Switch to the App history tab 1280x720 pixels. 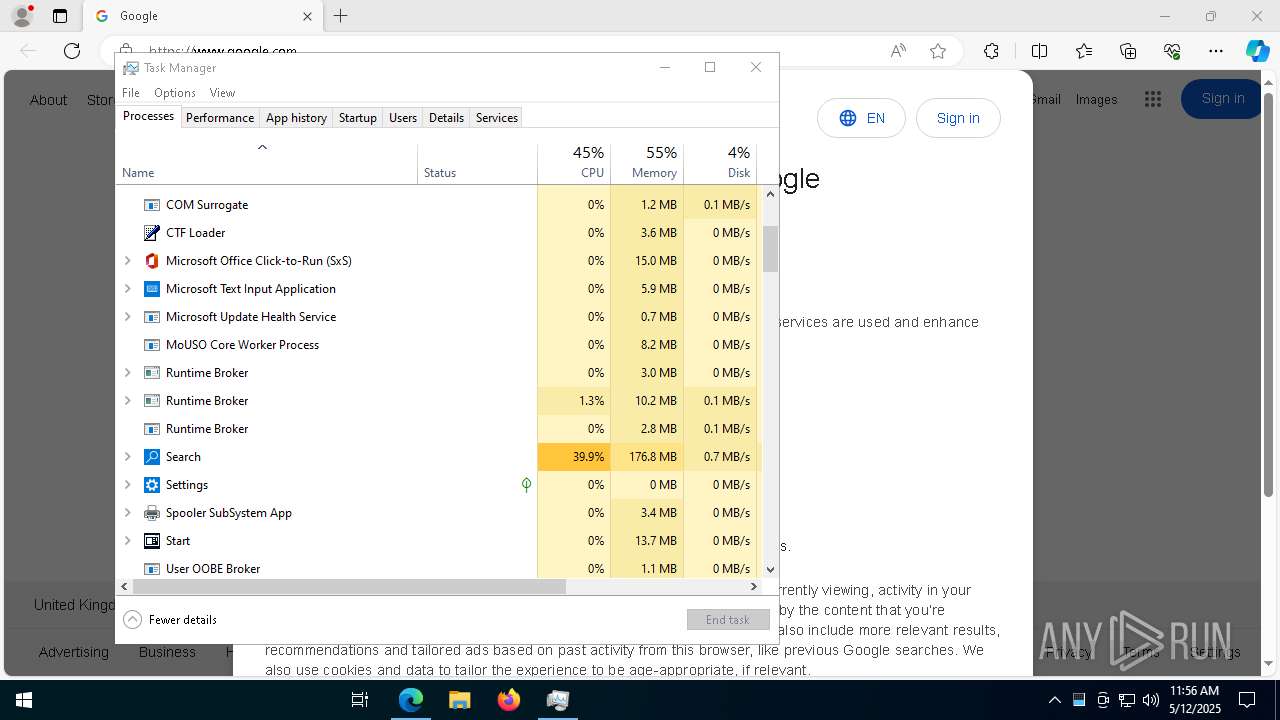point(296,118)
